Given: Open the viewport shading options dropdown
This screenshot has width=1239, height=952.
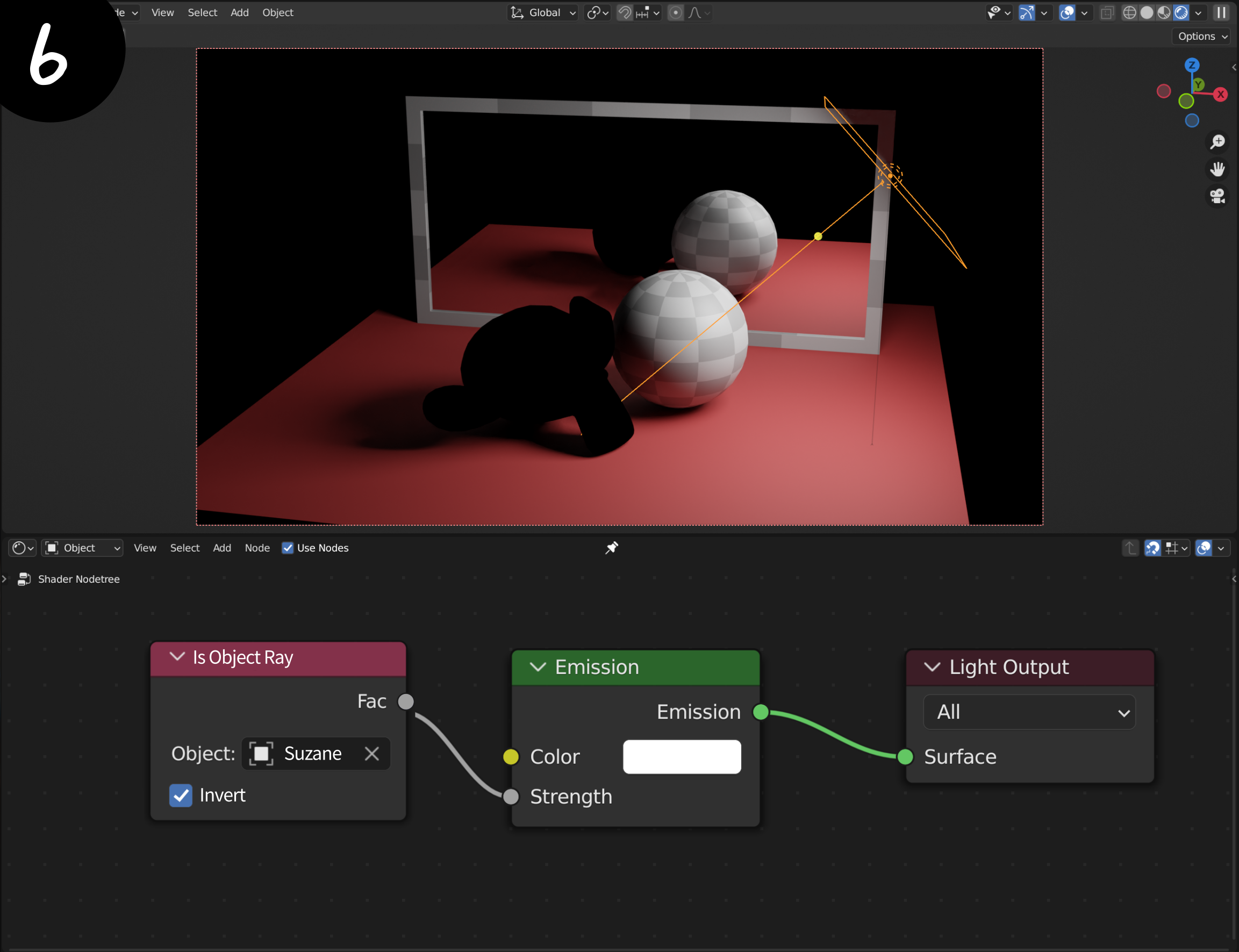Looking at the screenshot, I should point(1198,12).
